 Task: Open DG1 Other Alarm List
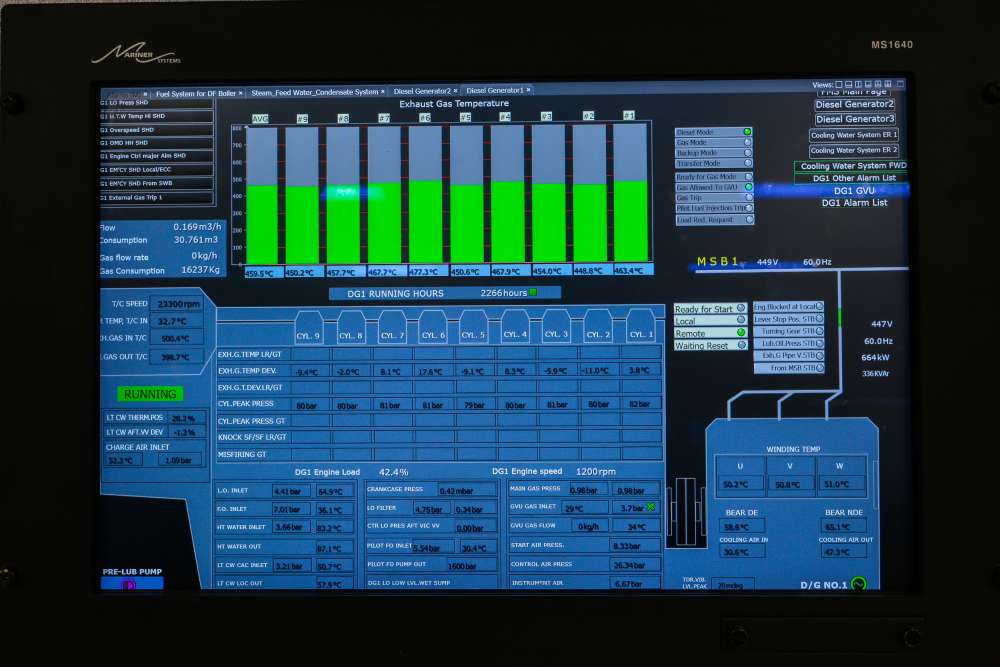855,178
